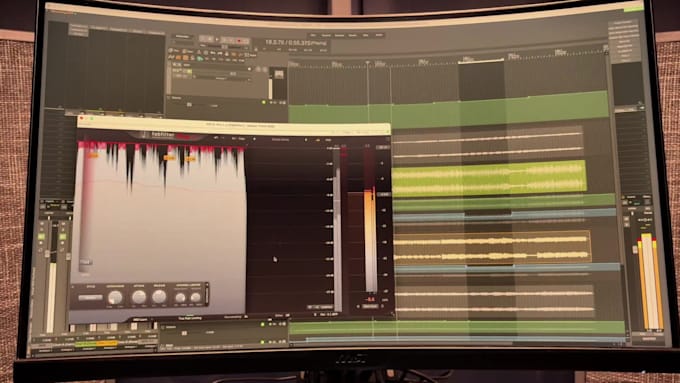
Task: Click the red Record button in the transport
Action: point(239,41)
